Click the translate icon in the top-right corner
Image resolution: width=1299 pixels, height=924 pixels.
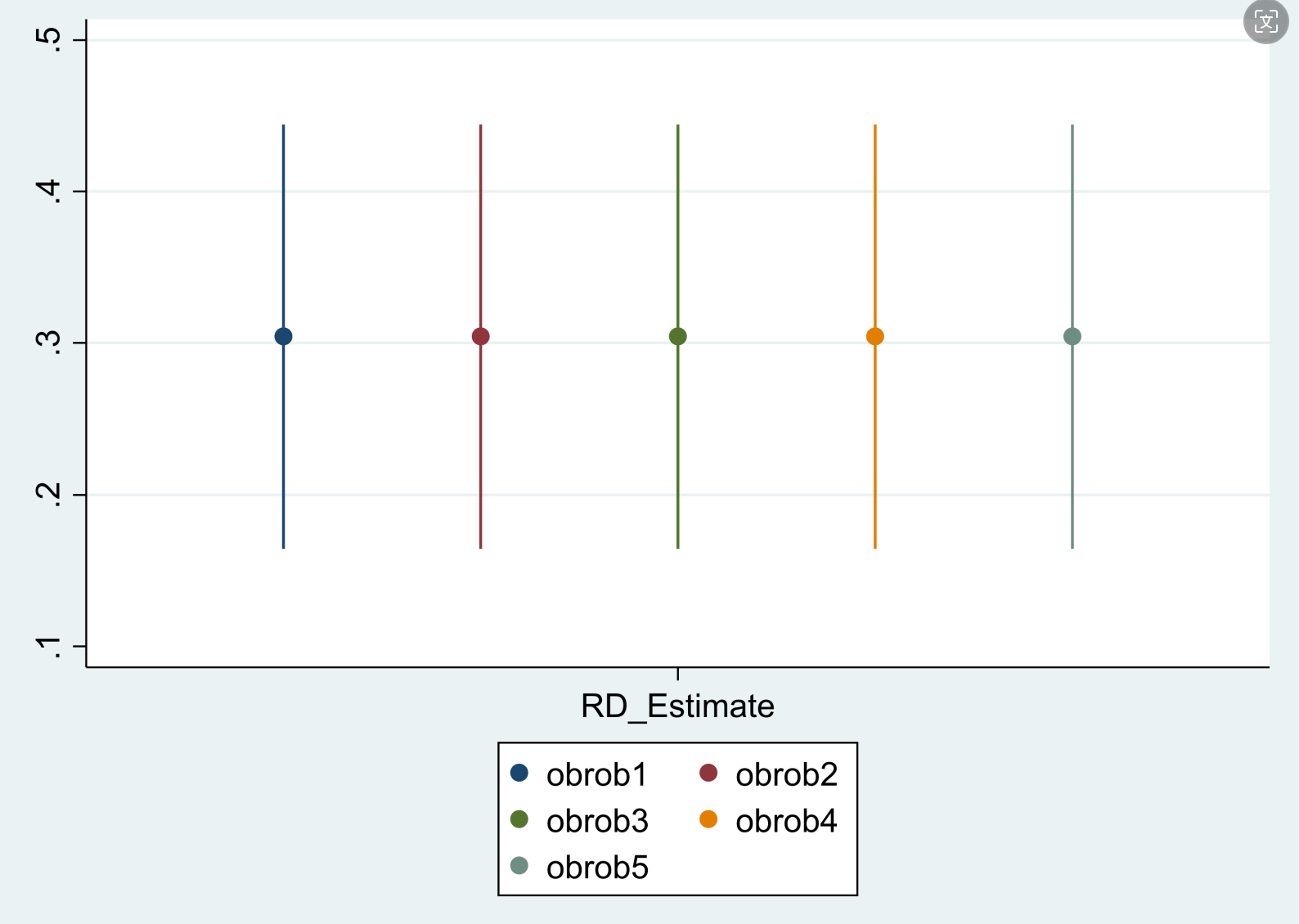point(1265,21)
